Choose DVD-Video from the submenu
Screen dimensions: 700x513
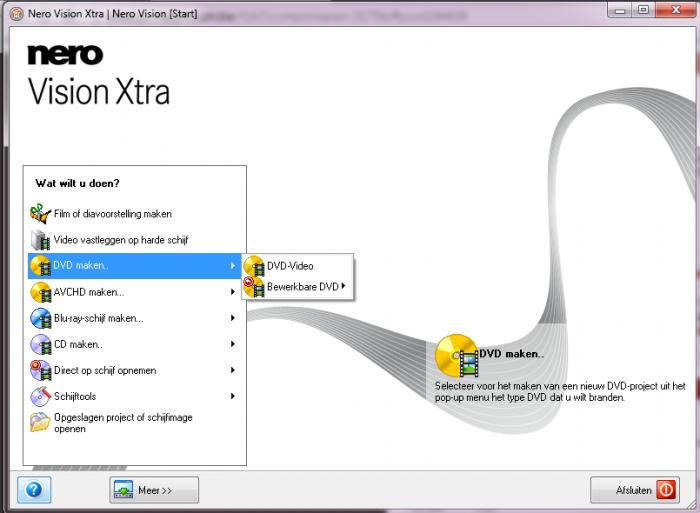(298, 266)
